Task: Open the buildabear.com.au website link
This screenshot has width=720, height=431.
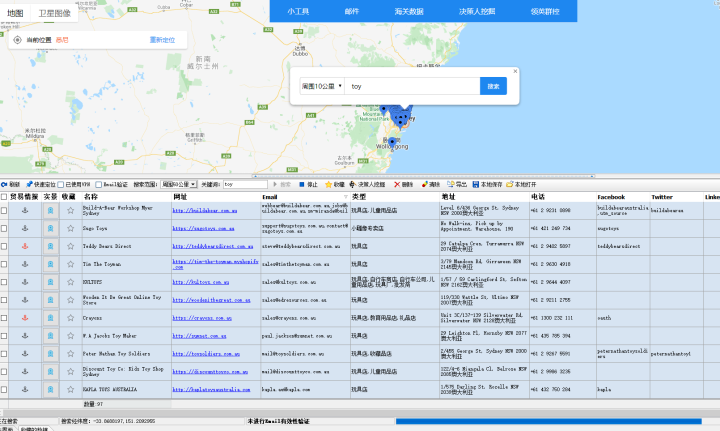Action: click(205, 210)
